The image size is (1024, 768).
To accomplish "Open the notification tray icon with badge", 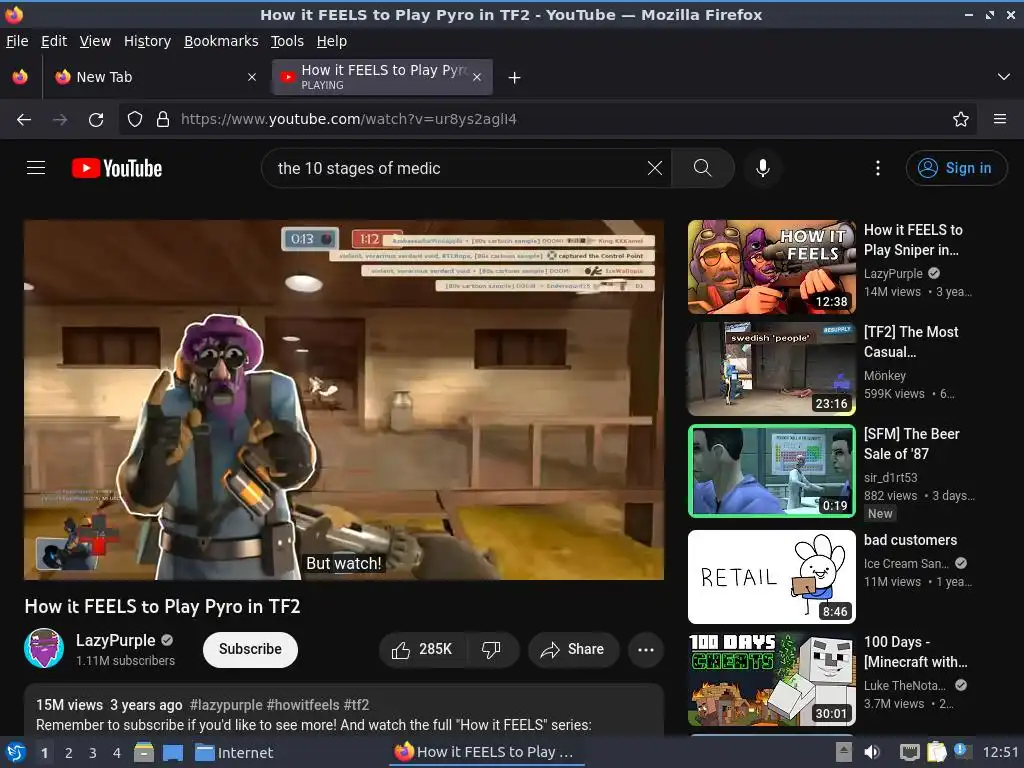I will click(x=963, y=751).
